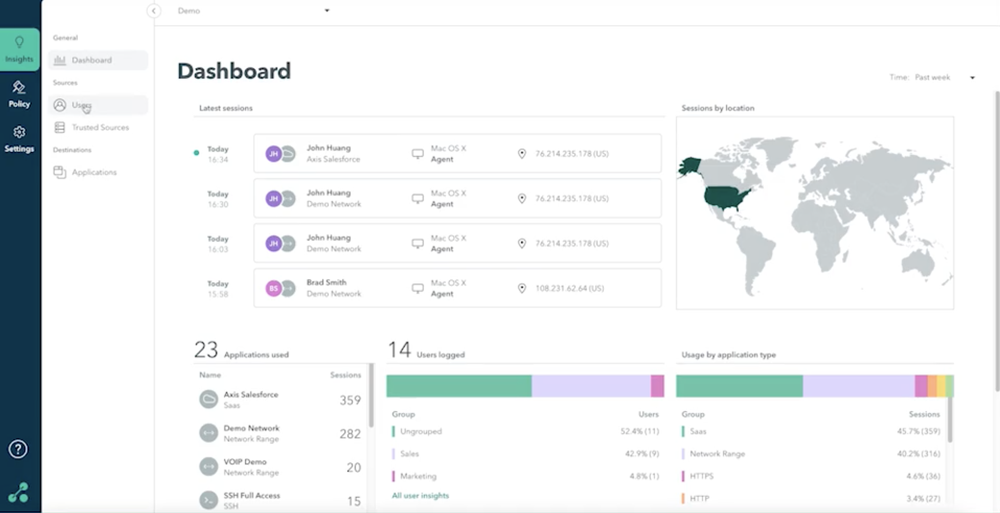Image resolution: width=1000 pixels, height=513 pixels.
Task: Click the Name column header
Action: (209, 375)
